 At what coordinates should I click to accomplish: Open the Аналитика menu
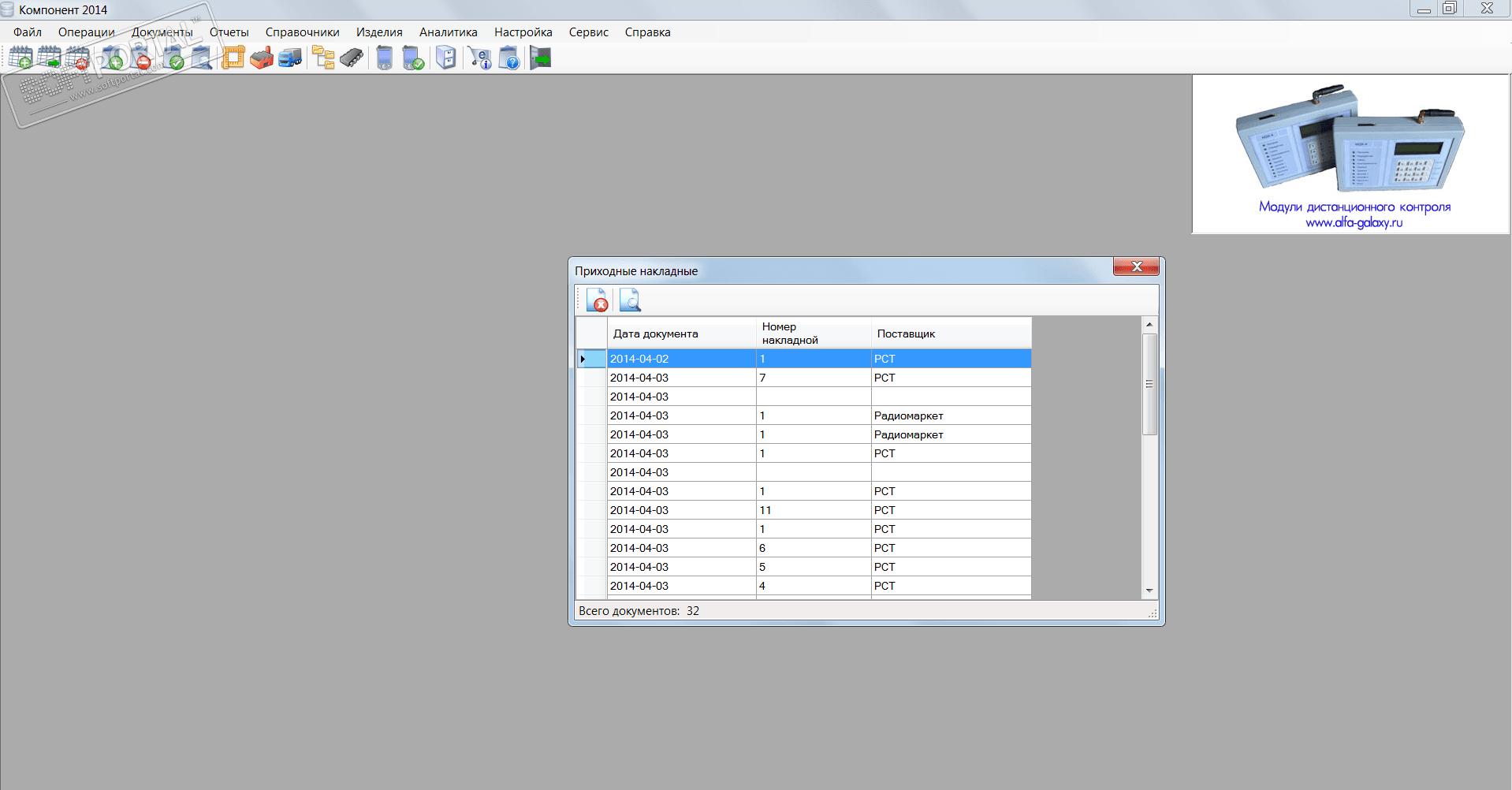pyautogui.click(x=448, y=32)
